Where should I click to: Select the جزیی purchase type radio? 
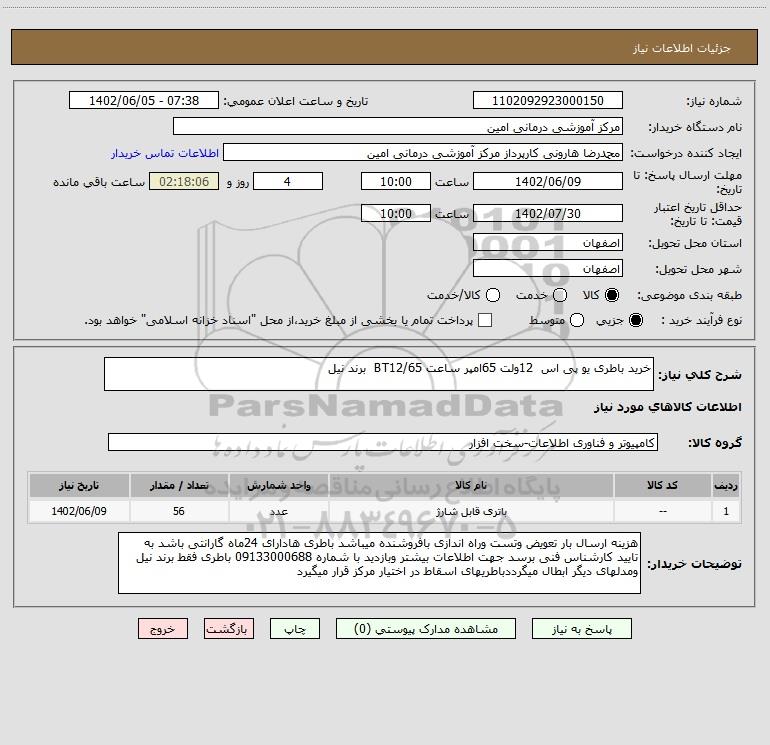[635, 320]
